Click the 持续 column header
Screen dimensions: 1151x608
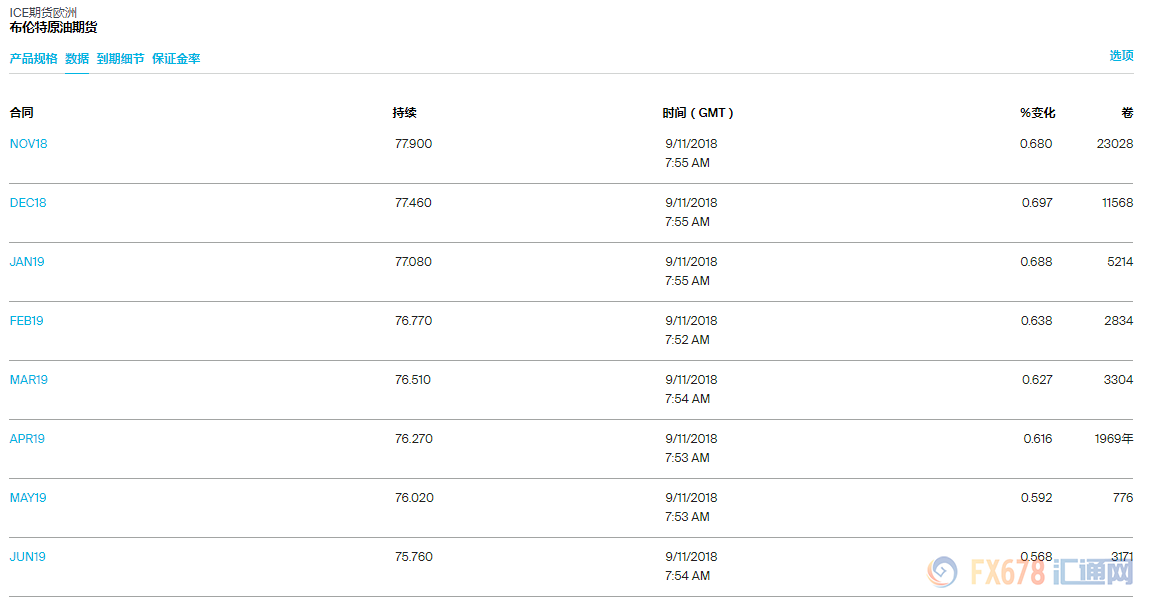tap(404, 113)
